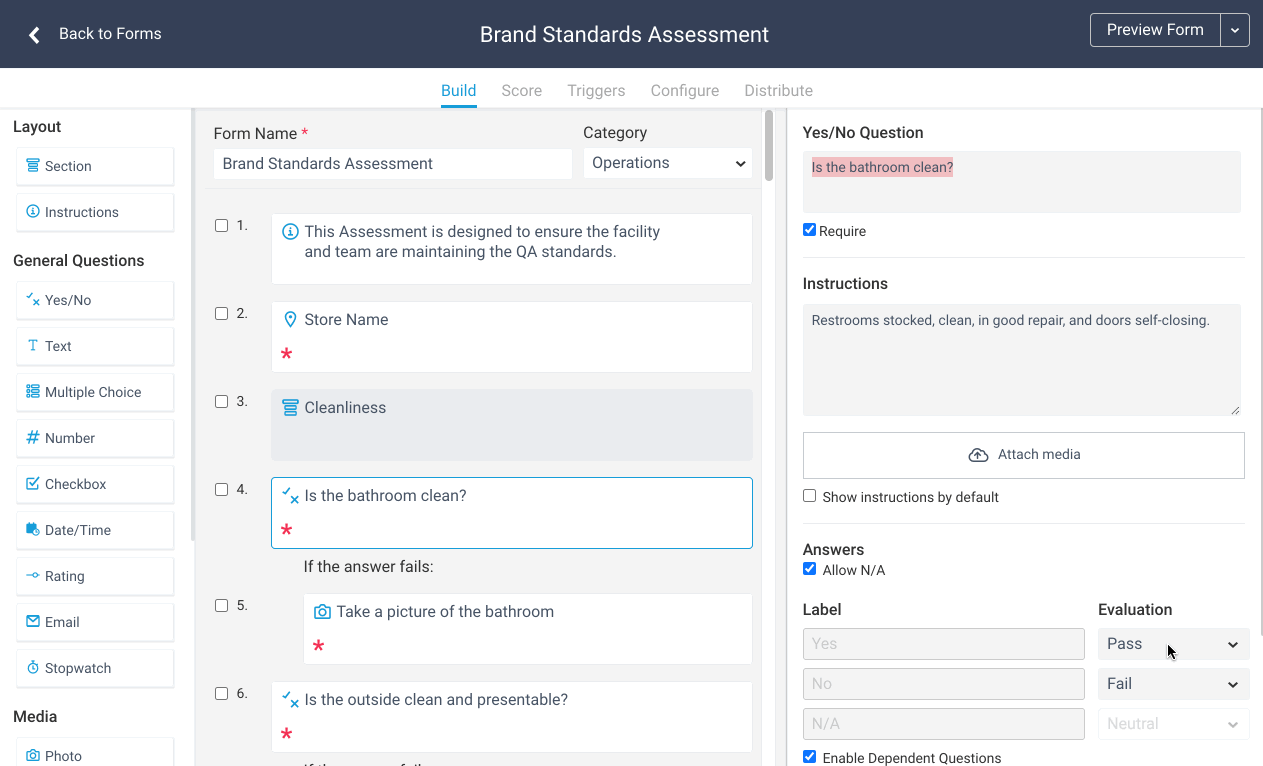Open the Pass evaluation dropdown
The image size is (1263, 766).
tap(1174, 644)
